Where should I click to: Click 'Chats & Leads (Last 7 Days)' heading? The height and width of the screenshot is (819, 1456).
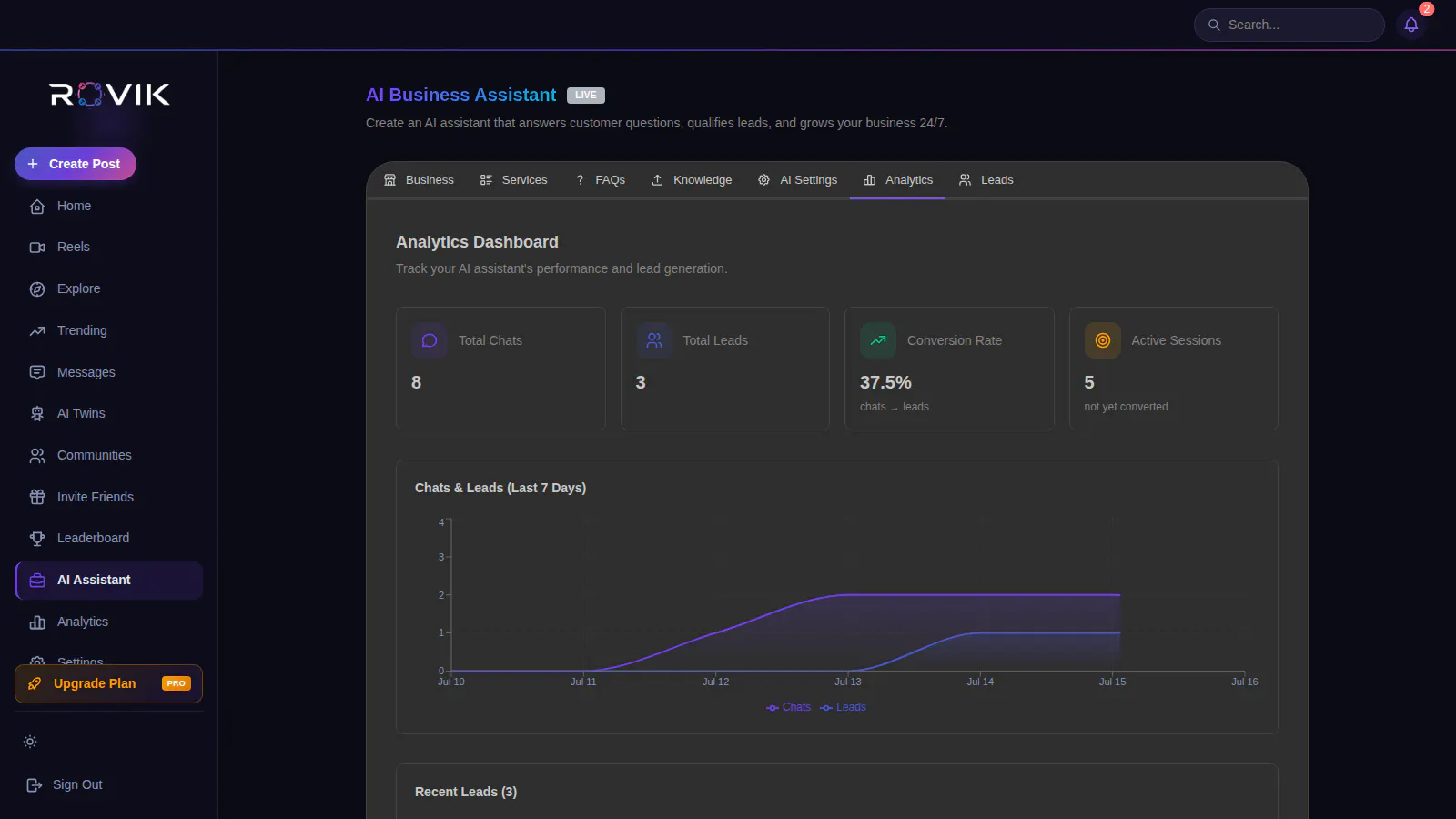coord(500,488)
